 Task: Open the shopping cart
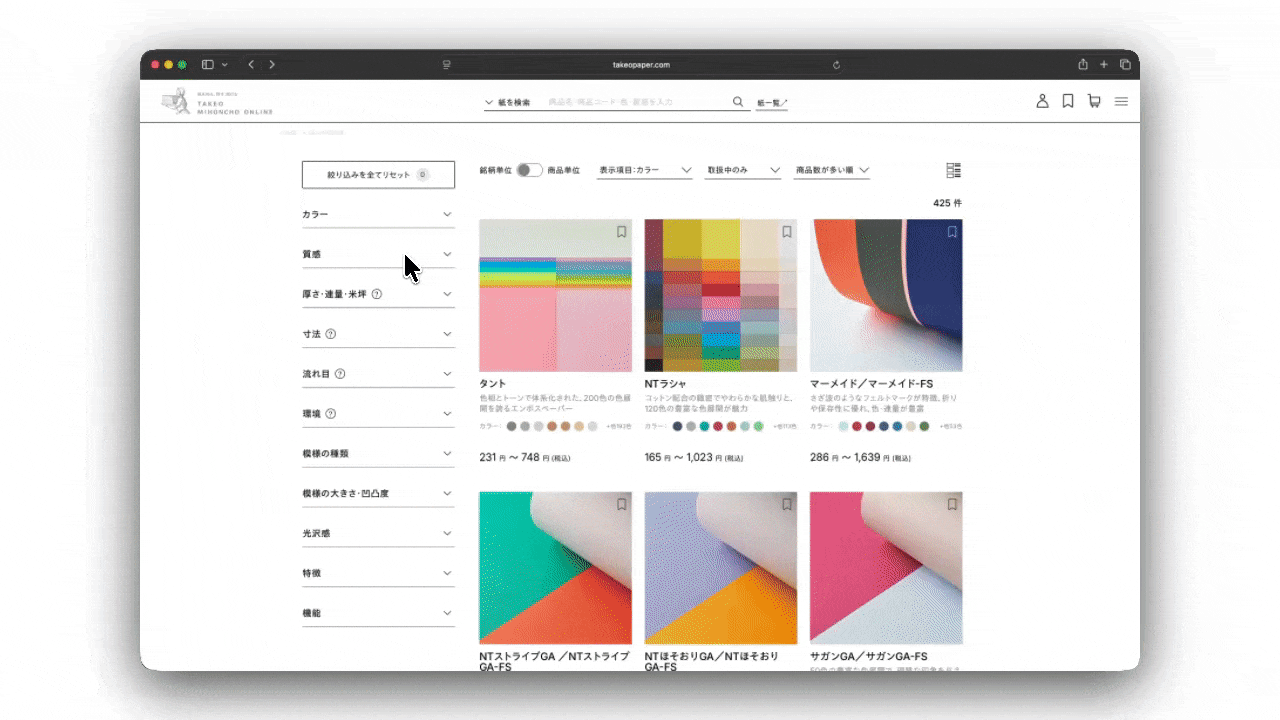[1094, 101]
